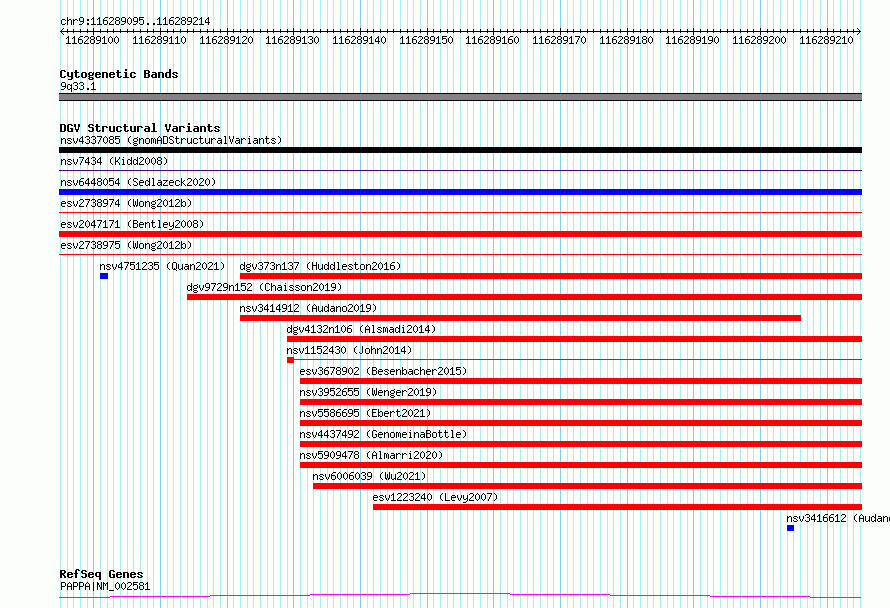Select the red bar under dgv4132n106 (Alsmadi2014)
The height and width of the screenshot is (608, 890).
[x=574, y=339]
